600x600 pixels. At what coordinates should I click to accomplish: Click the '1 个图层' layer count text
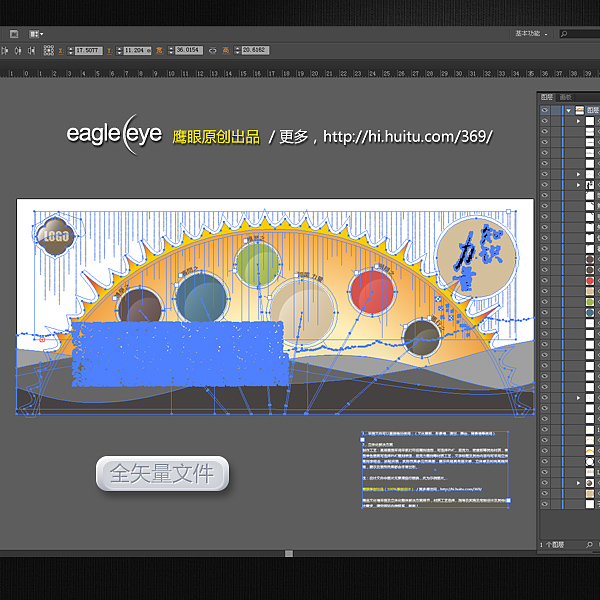click(x=552, y=545)
